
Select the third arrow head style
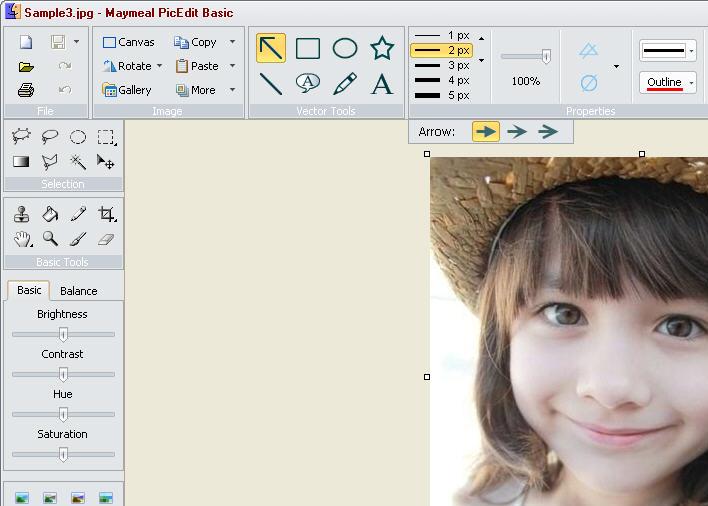548,131
